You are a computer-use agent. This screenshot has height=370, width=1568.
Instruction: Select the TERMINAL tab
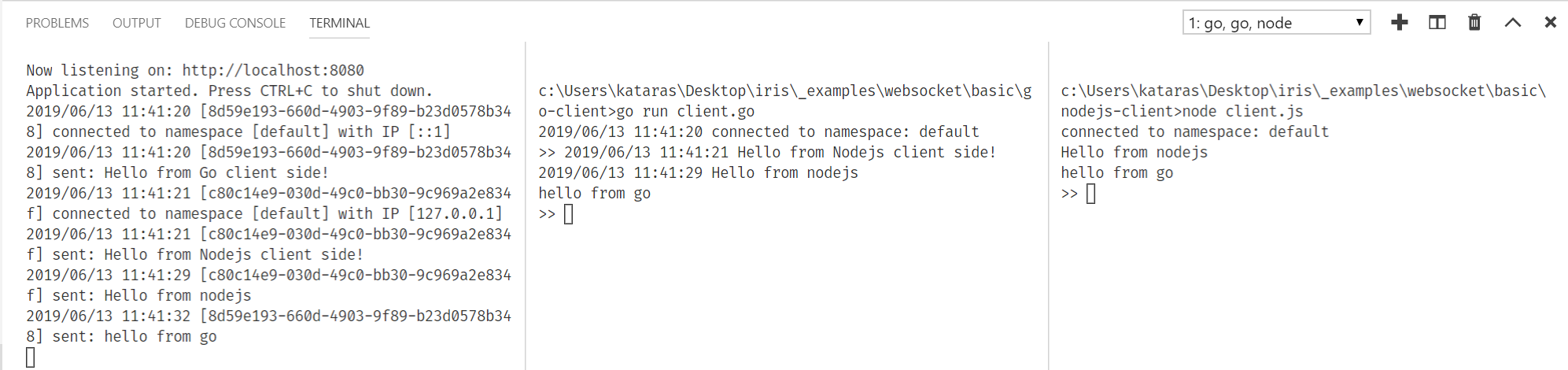pos(339,23)
